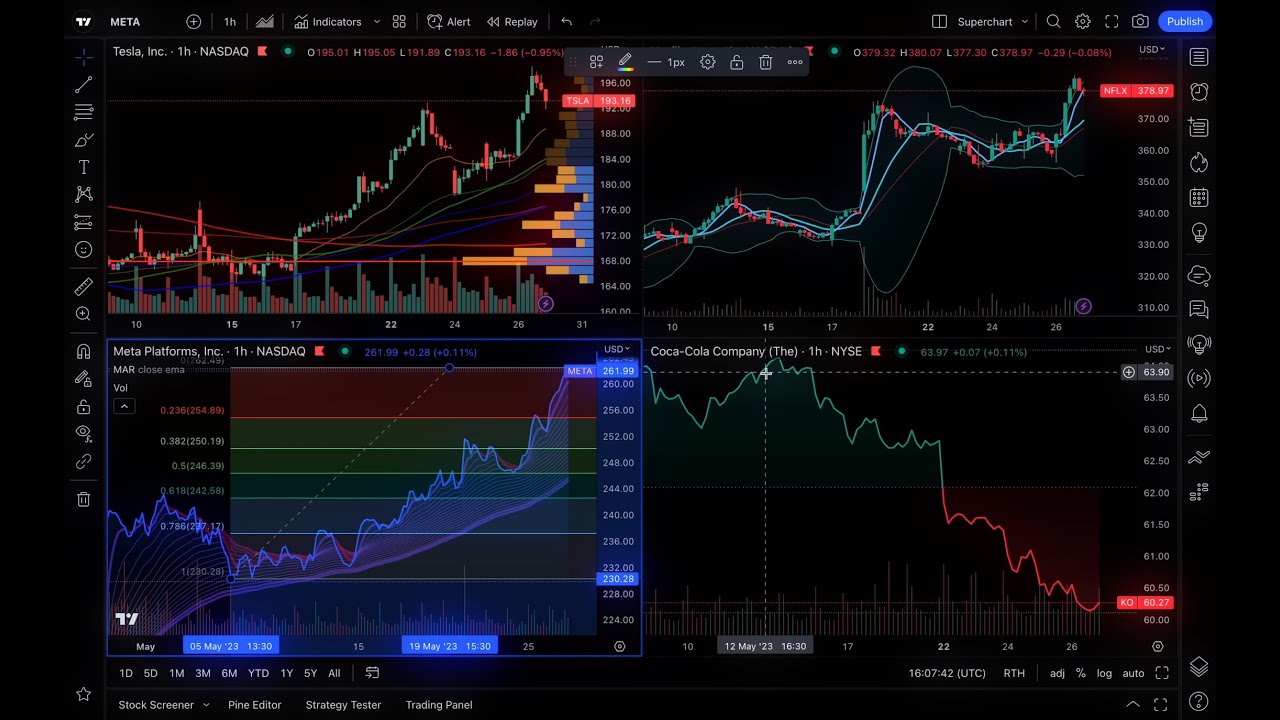
Task: Open the 1h interval selector
Action: 230,21
